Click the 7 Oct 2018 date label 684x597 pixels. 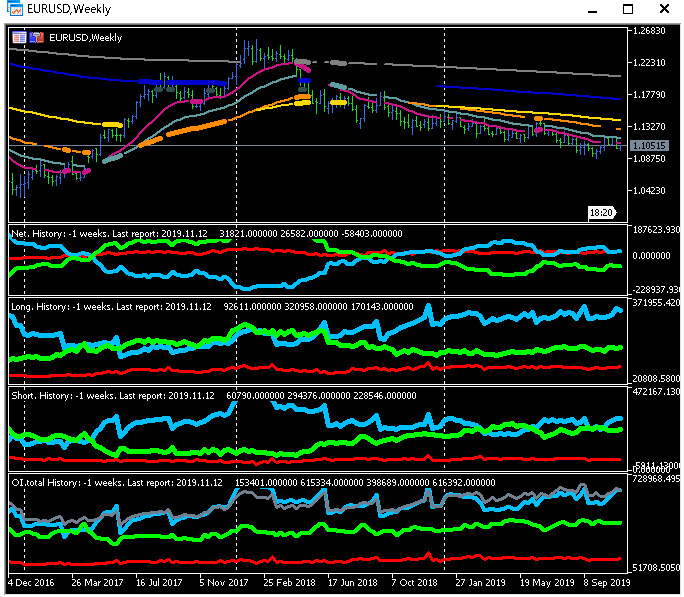click(414, 583)
